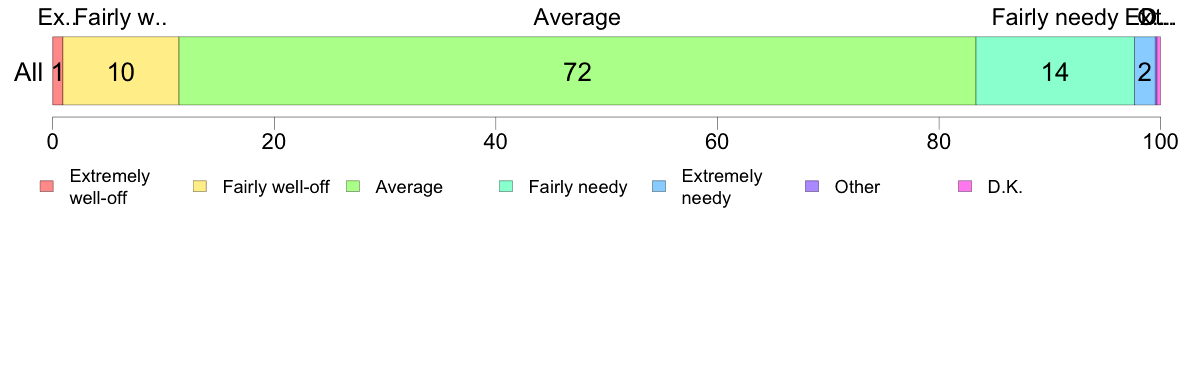1188x368 pixels.
Task: Click the green Average legend swatch
Action: [x=353, y=186]
